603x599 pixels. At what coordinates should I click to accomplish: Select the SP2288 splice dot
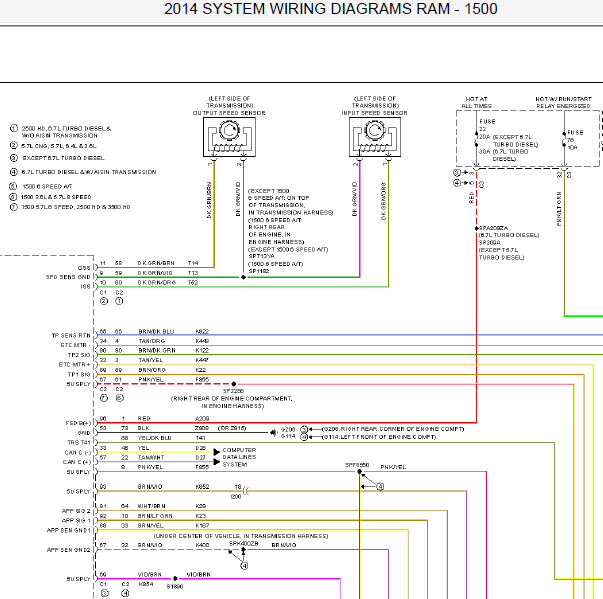233,384
